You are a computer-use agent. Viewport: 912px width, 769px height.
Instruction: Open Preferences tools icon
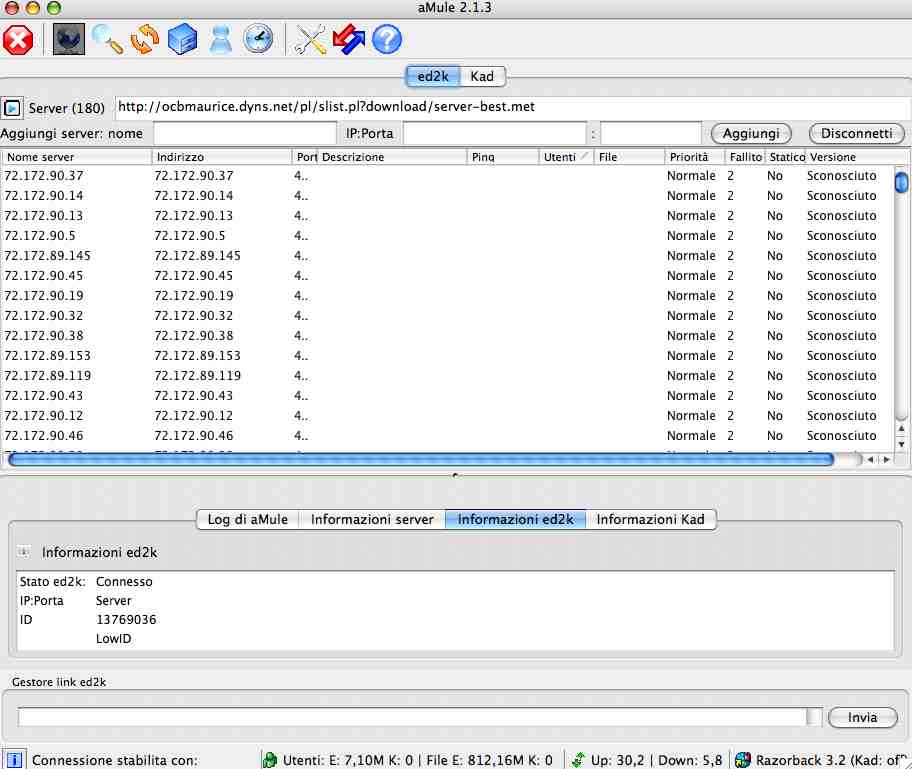pos(310,40)
